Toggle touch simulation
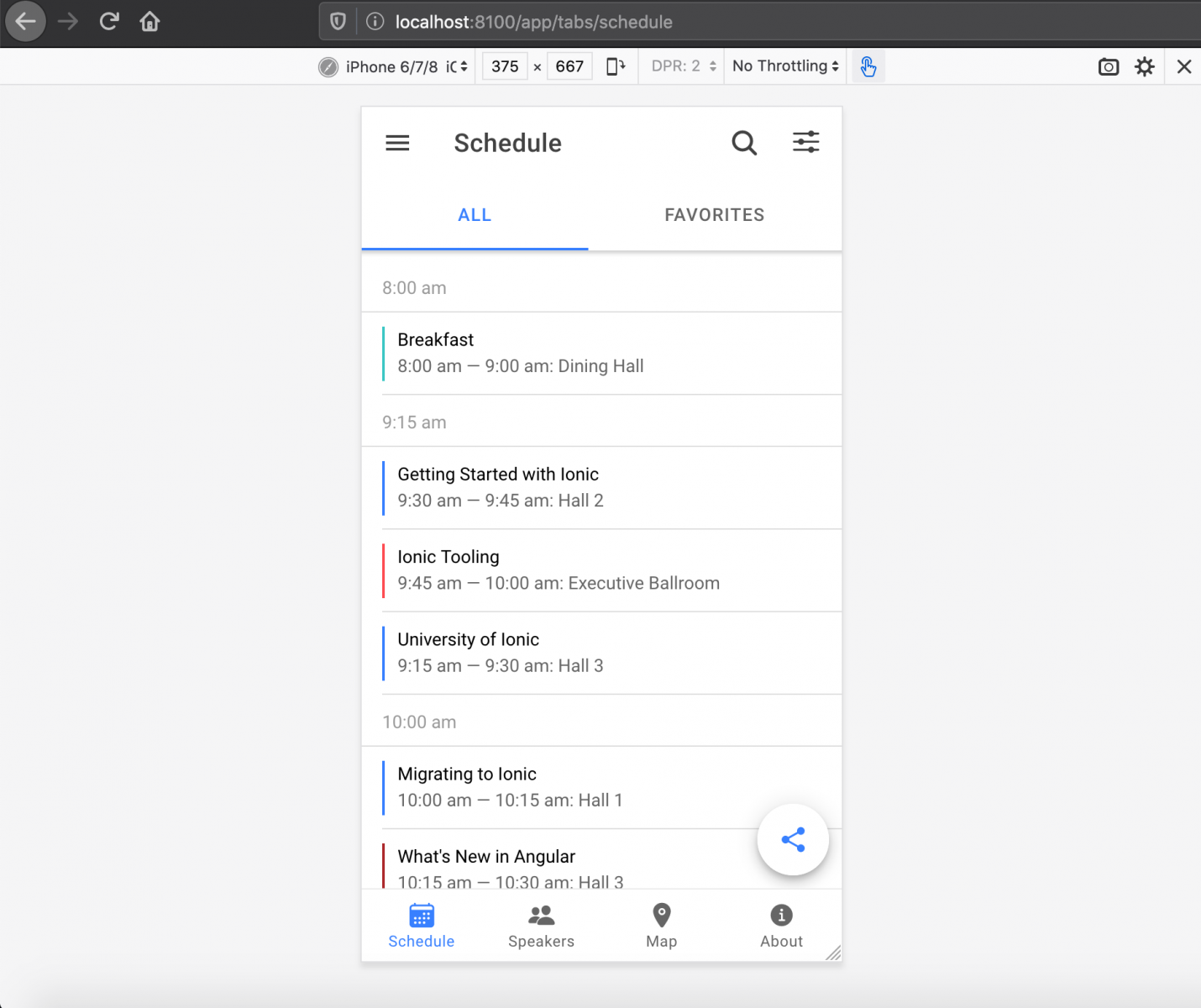 pos(868,66)
